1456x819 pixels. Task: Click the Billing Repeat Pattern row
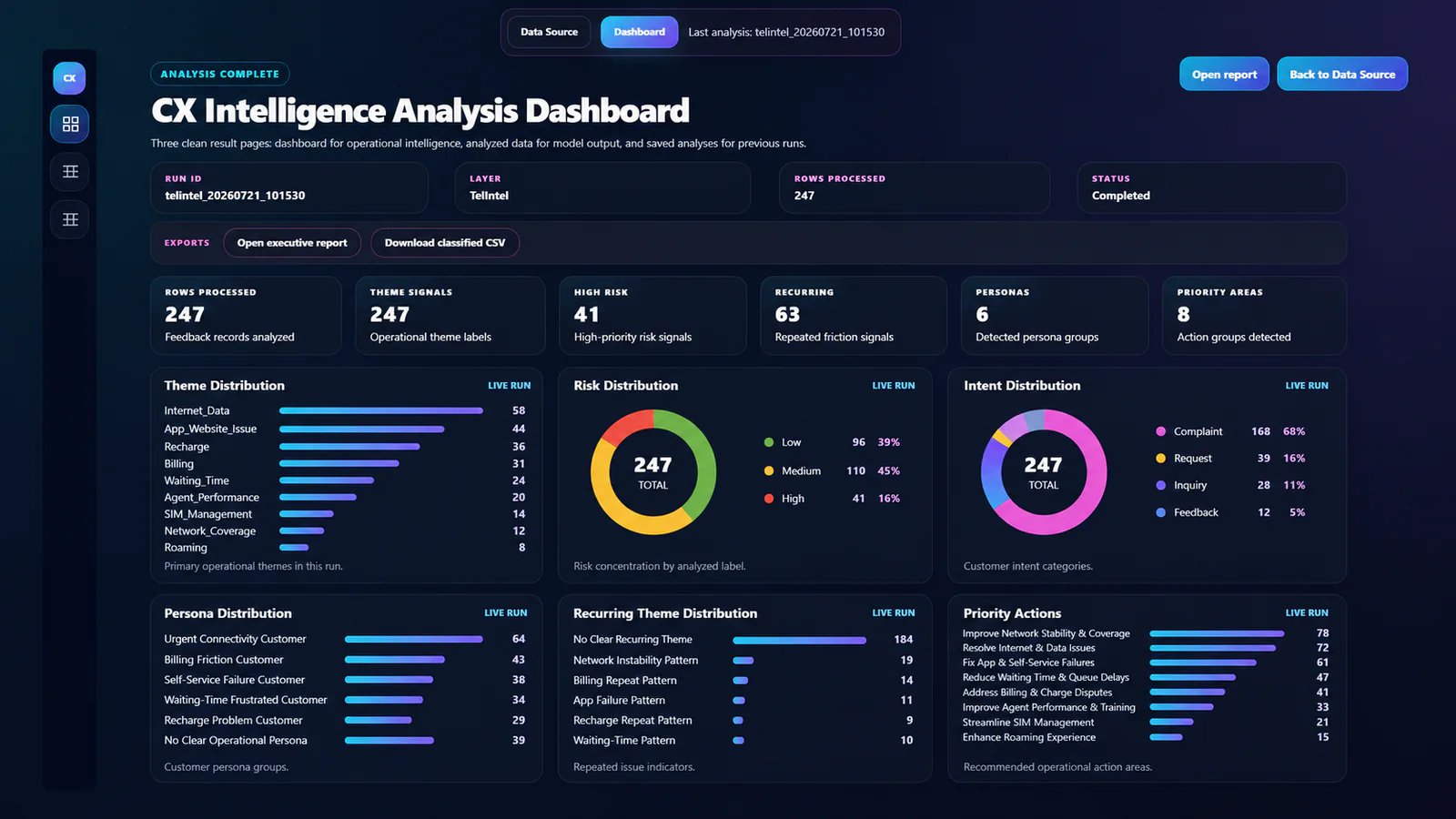pyautogui.click(x=743, y=681)
